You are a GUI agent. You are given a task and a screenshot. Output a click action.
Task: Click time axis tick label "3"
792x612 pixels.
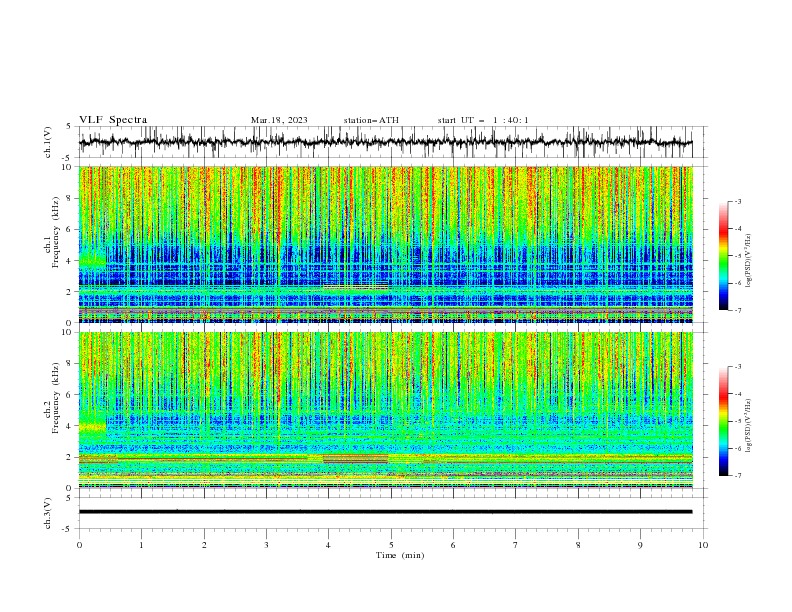click(266, 545)
